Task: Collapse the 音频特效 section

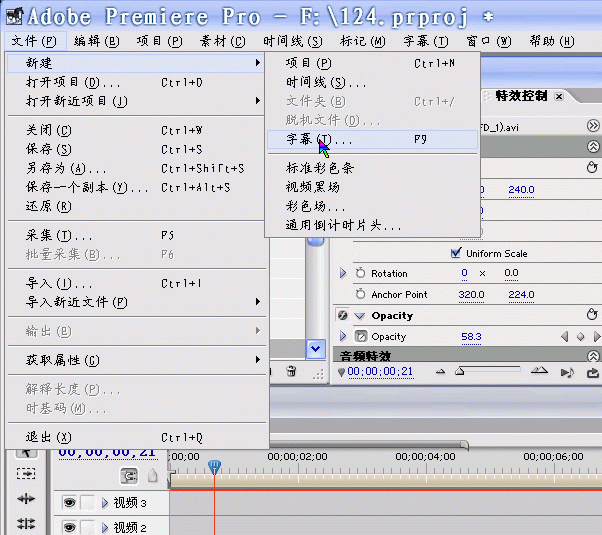Action: tap(593, 356)
